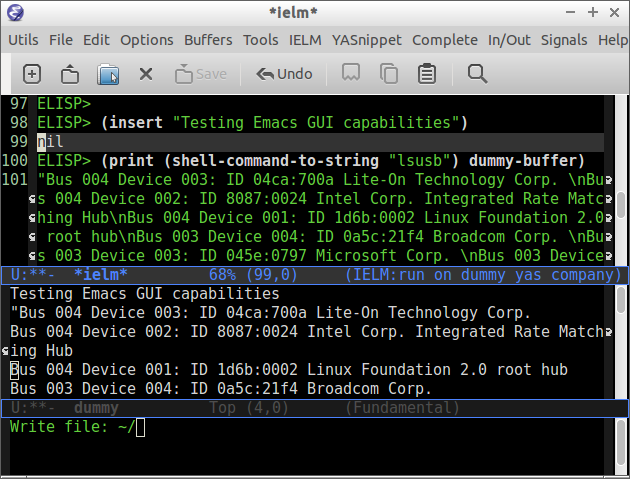Image resolution: width=630 pixels, height=479 pixels.
Task: Click 'Linux Foundation 2.0 root hub' line in dummy buffer
Action: 288,370
